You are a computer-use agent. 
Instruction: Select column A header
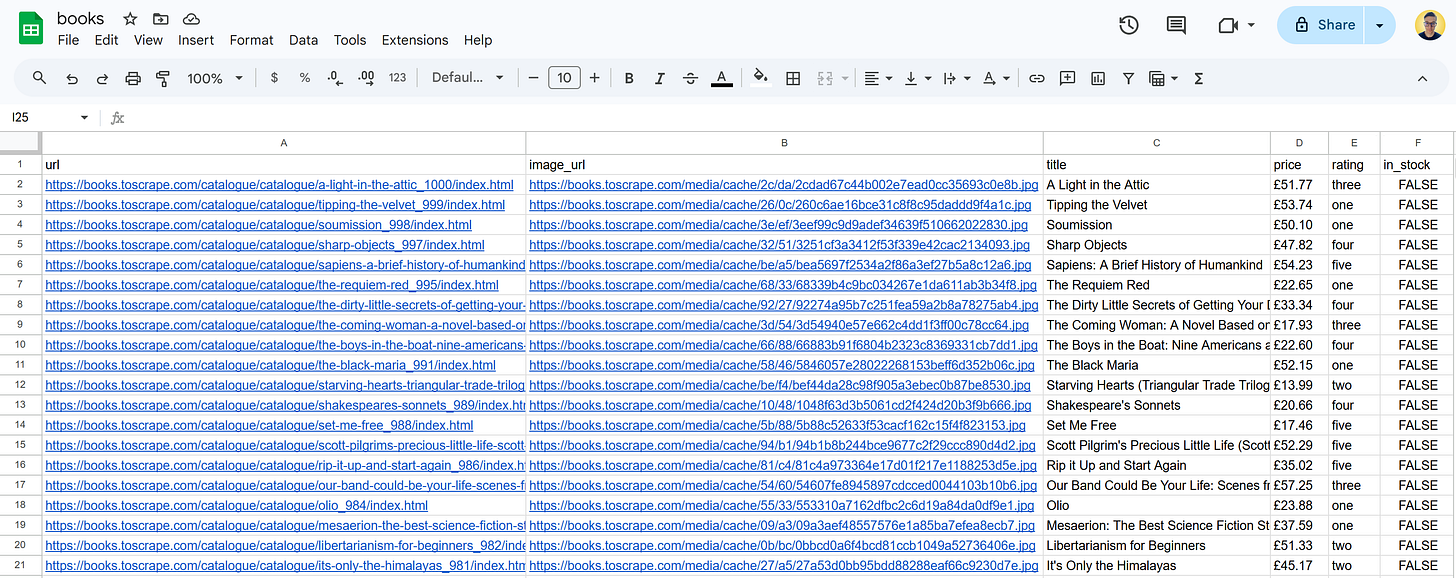pos(284,143)
